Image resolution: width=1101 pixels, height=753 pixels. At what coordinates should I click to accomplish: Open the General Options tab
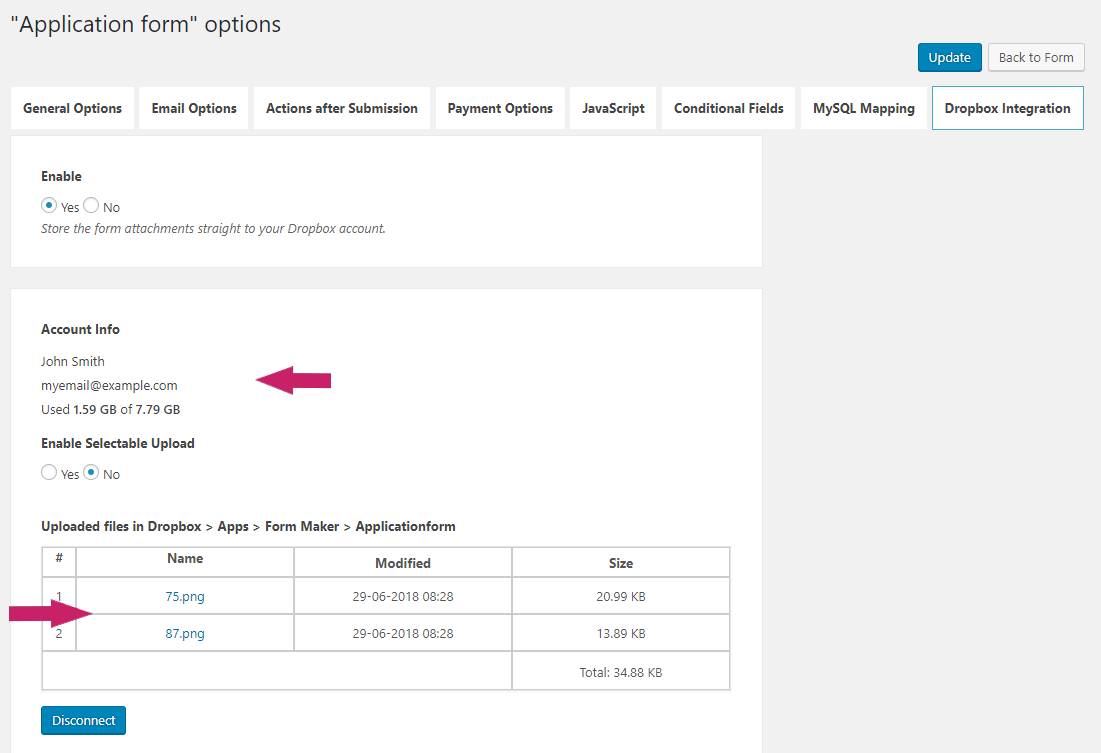tap(72, 108)
